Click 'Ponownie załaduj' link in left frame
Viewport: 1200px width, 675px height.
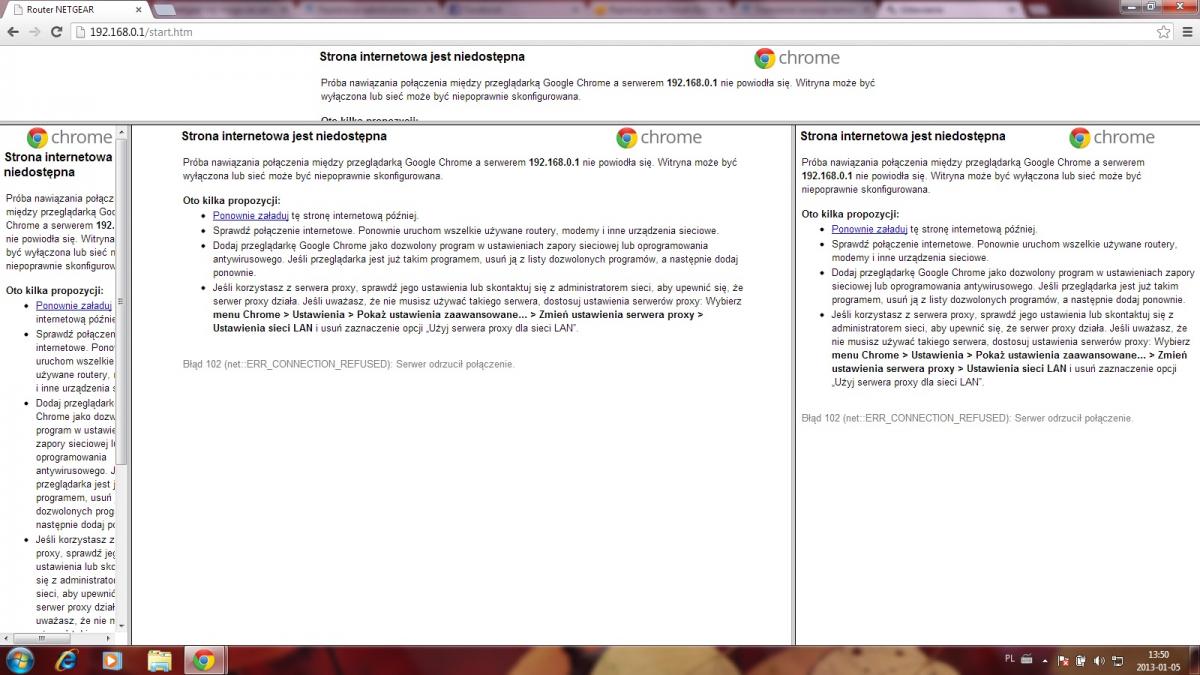pyautogui.click(x=73, y=306)
